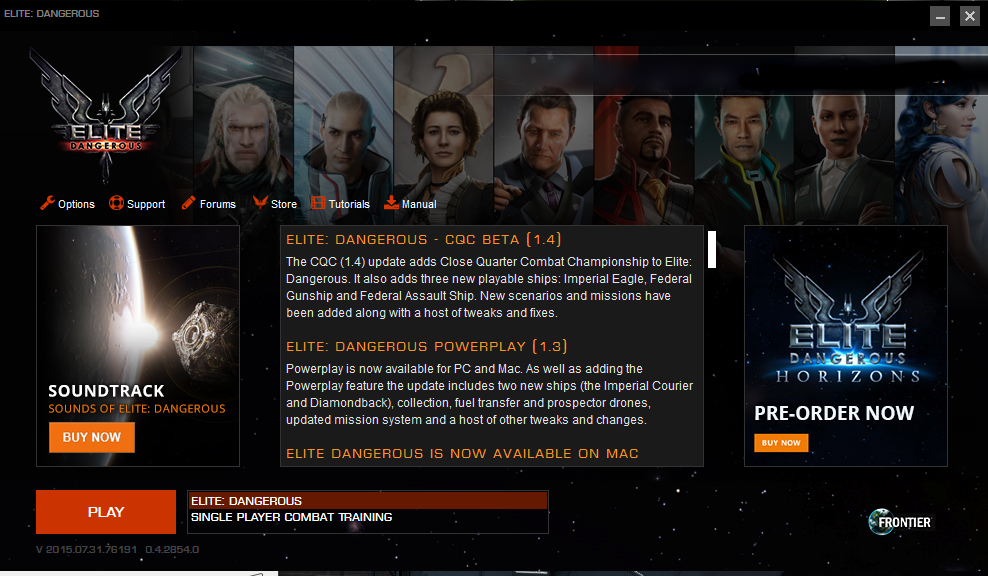Click the Options wrench icon

point(47,203)
